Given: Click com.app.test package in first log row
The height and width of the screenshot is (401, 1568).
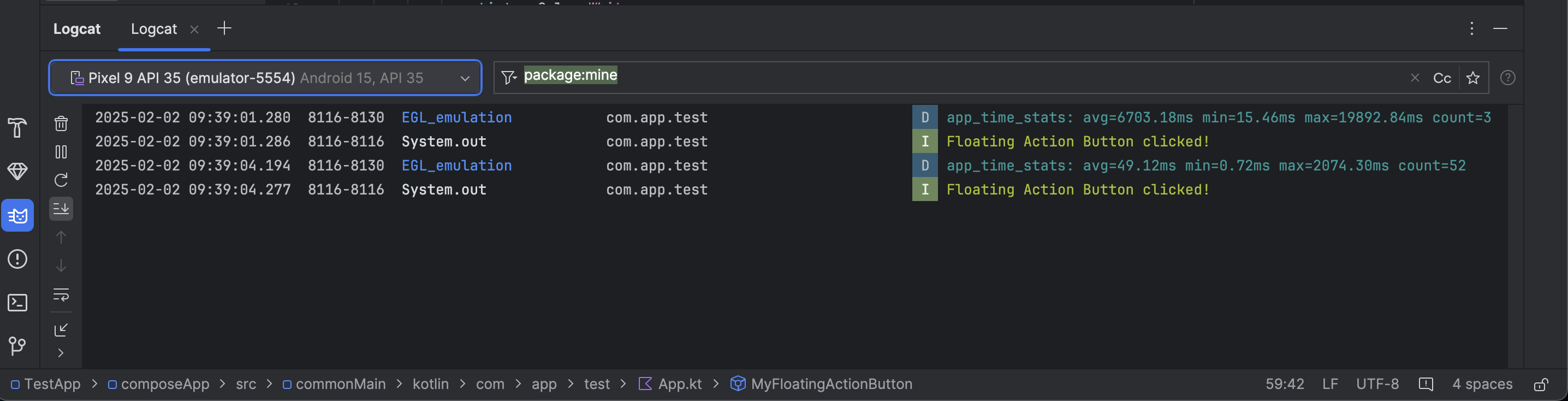Looking at the screenshot, I should click(657, 117).
